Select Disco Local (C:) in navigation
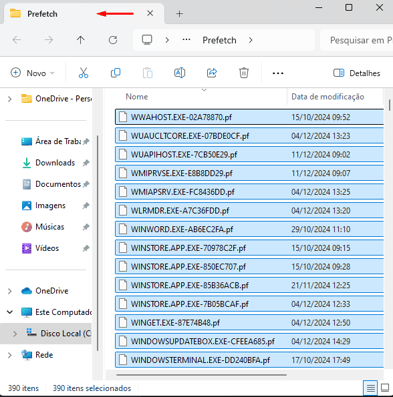Screen dimensions: 393x397 [x=46, y=333]
